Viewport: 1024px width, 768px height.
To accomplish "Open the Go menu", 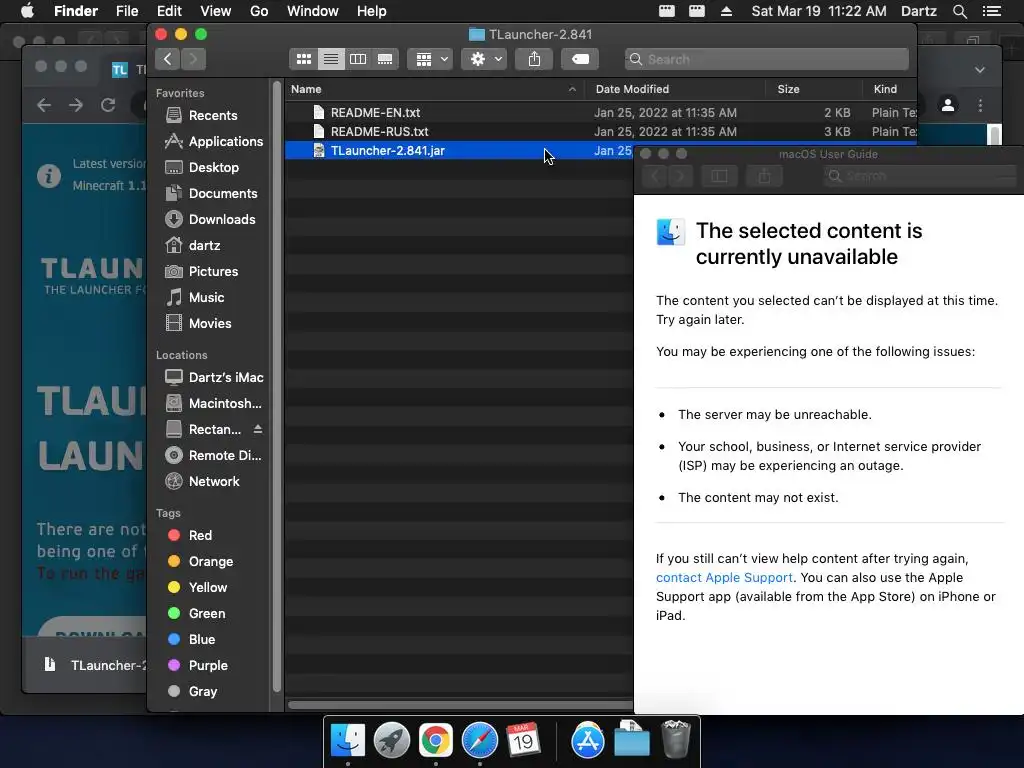I will pos(259,11).
